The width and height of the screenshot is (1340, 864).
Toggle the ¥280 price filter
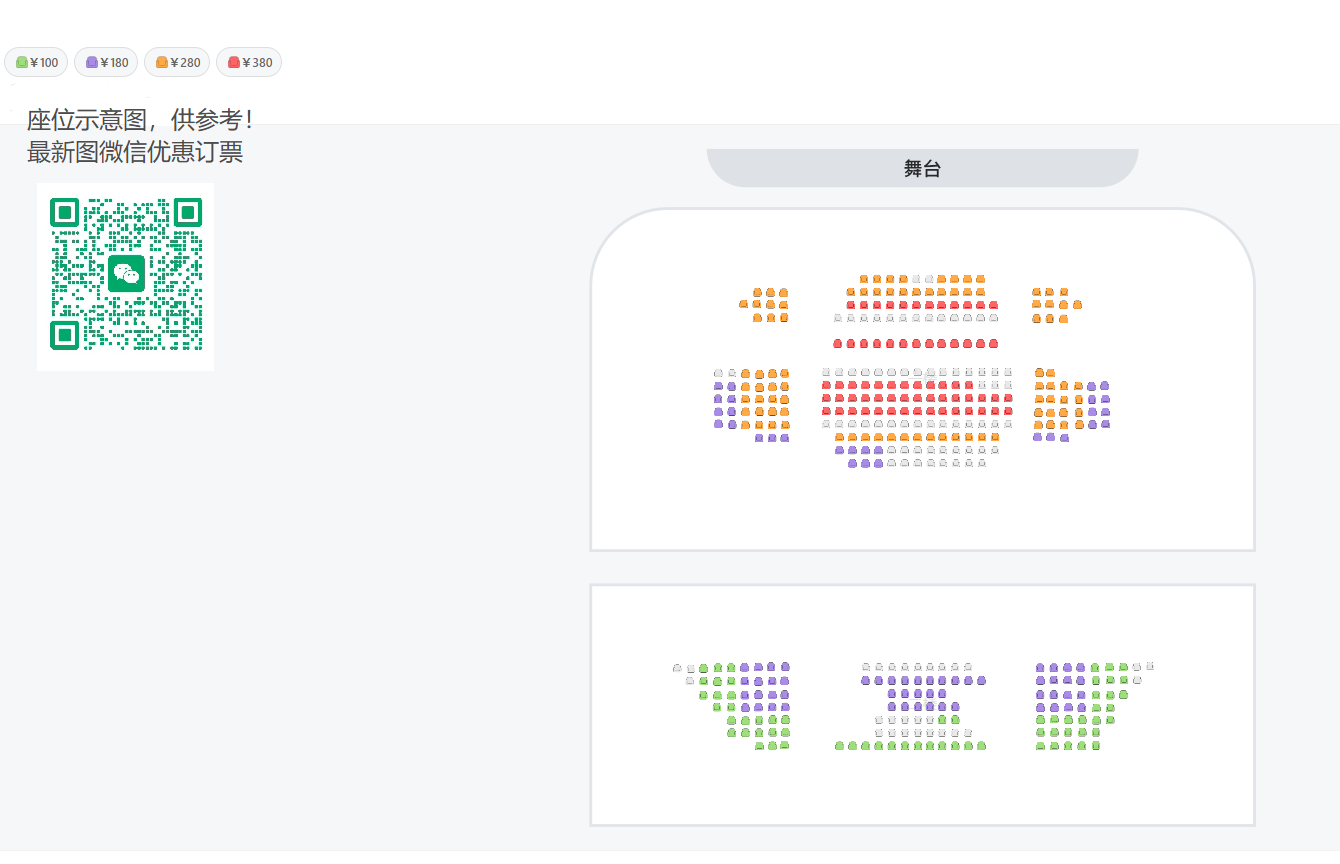point(178,63)
